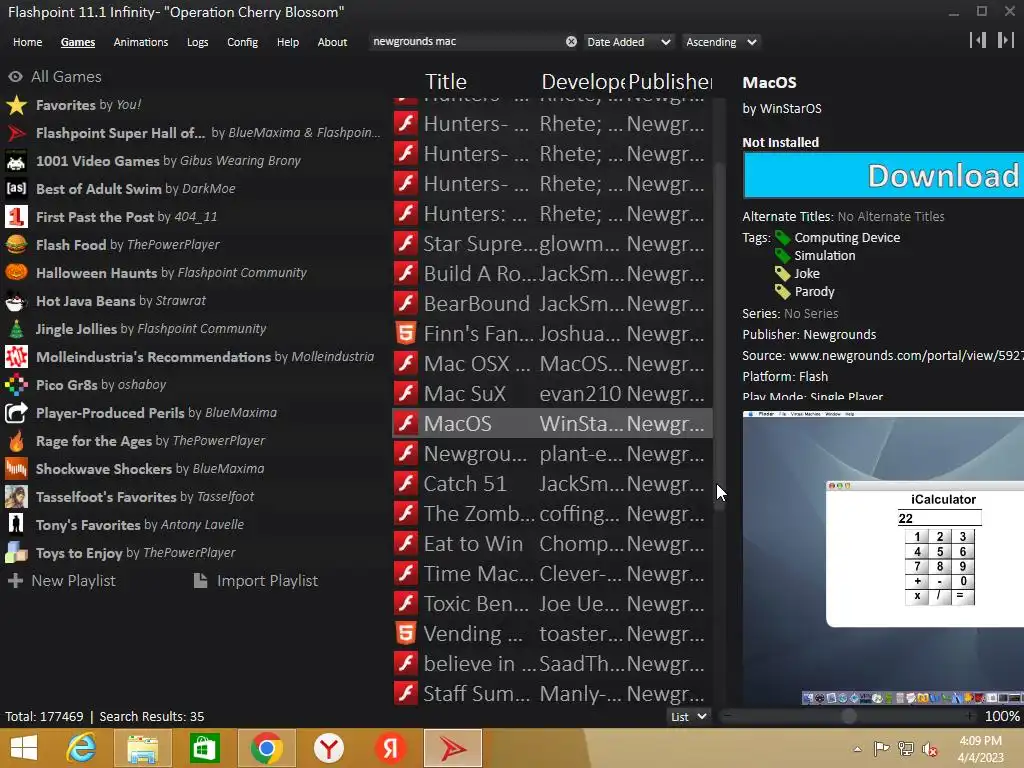Open Google Chrome from the taskbar

[x=266, y=748]
